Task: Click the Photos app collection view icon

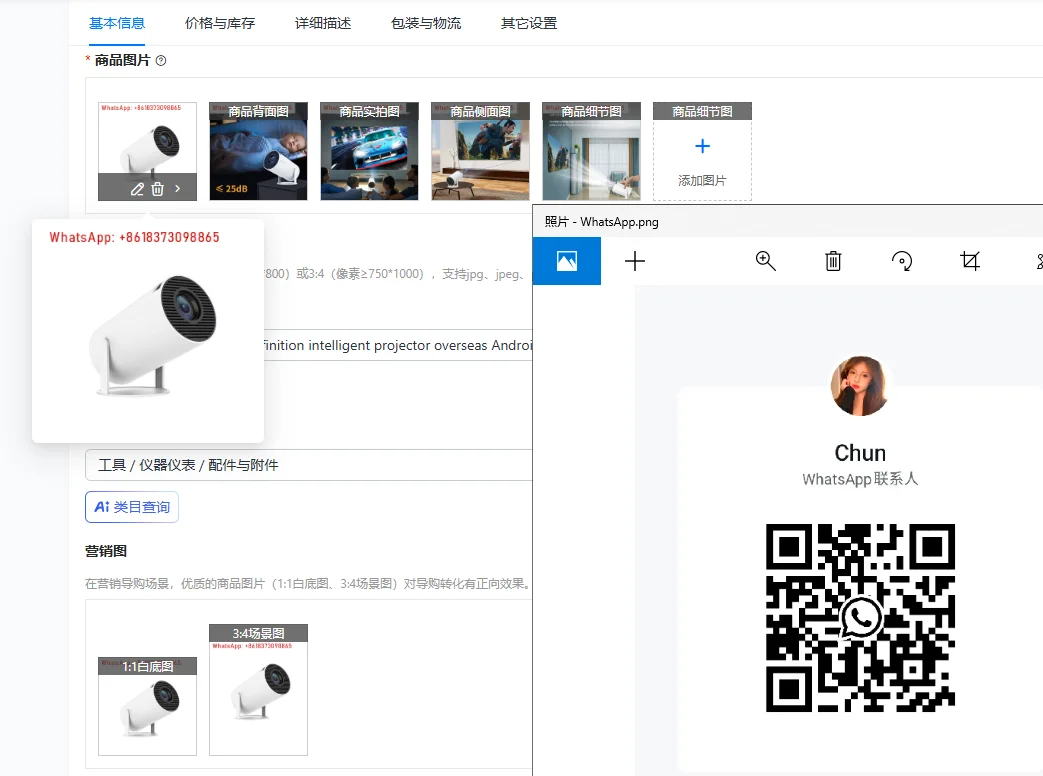Action: coord(567,261)
